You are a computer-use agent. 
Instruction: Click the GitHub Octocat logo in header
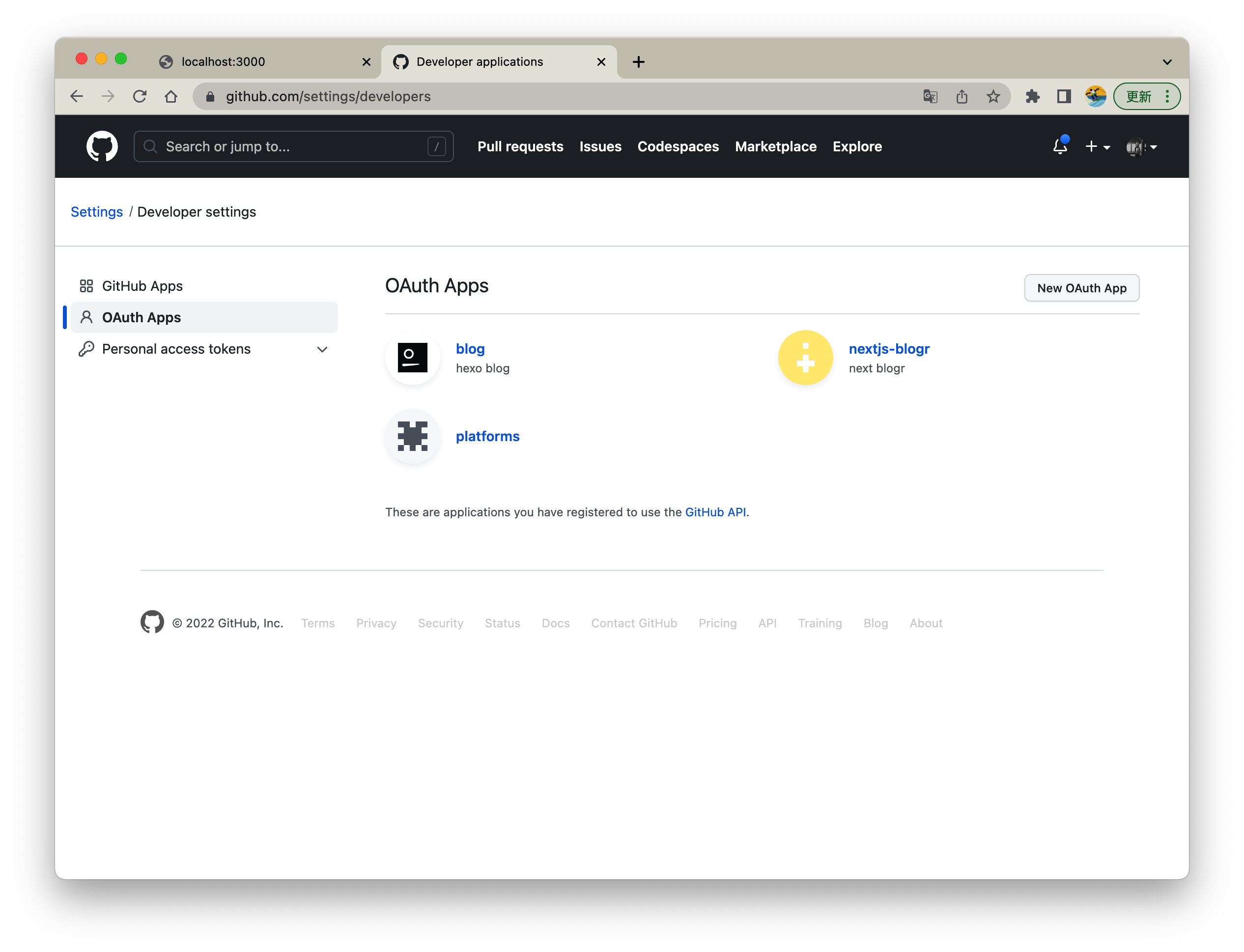(102, 146)
